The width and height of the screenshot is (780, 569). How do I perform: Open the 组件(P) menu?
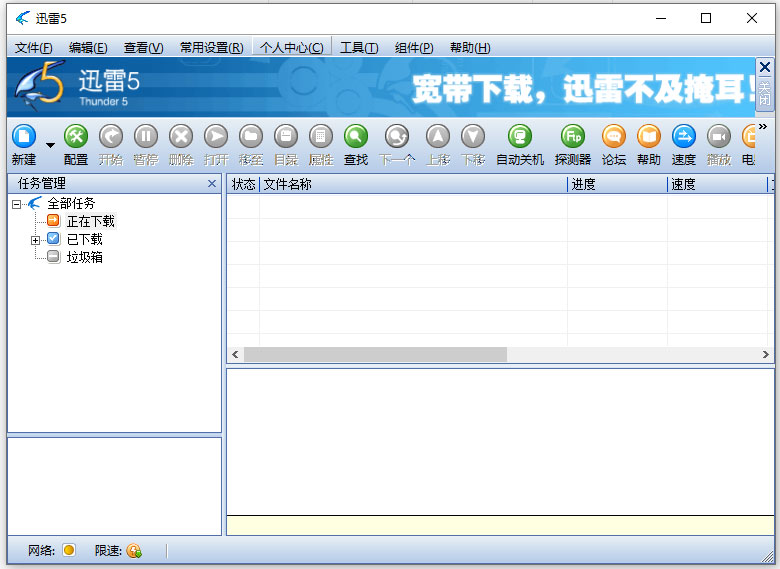(414, 48)
